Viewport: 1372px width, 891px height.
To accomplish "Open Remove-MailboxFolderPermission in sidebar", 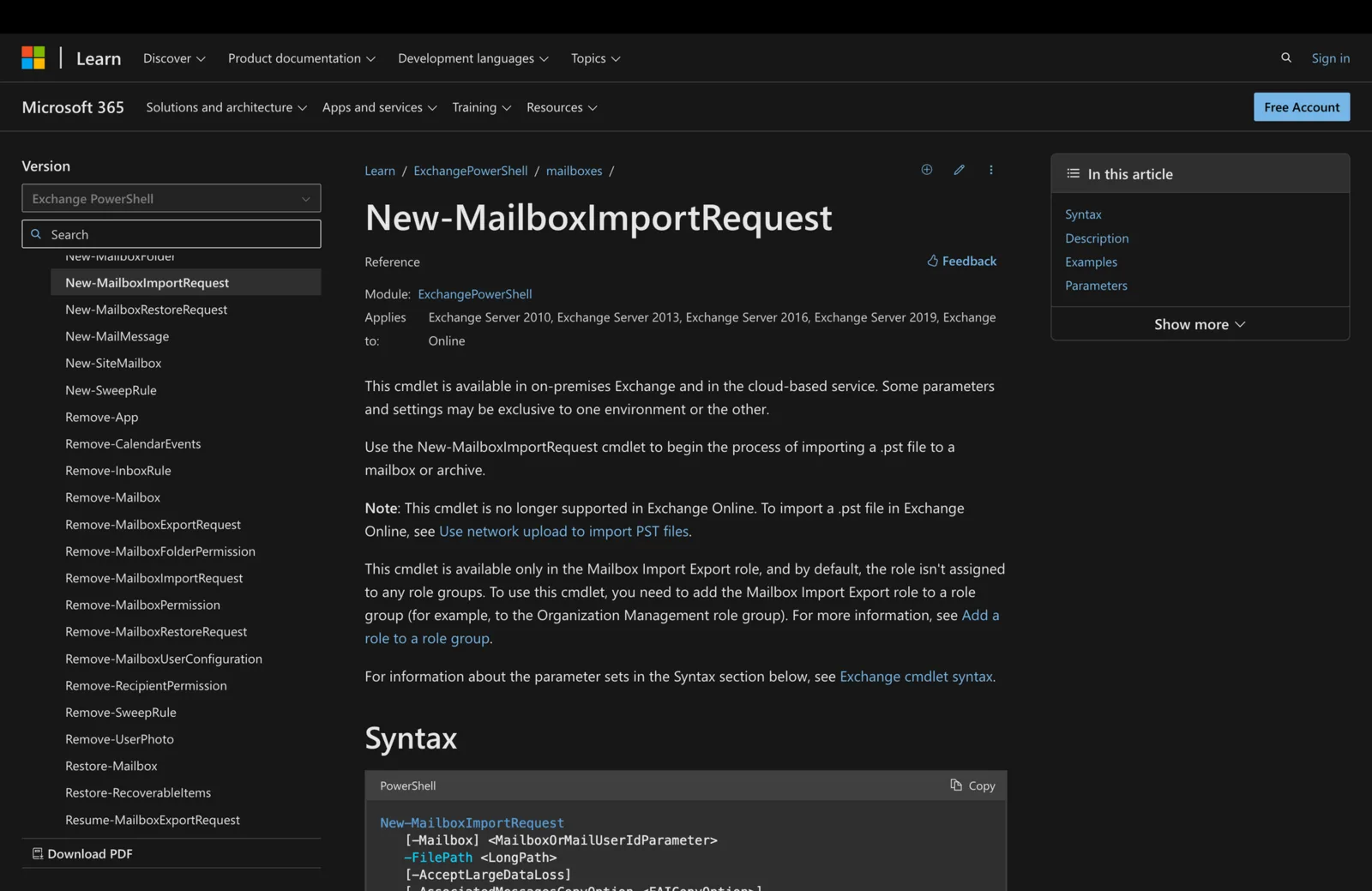I will [160, 551].
